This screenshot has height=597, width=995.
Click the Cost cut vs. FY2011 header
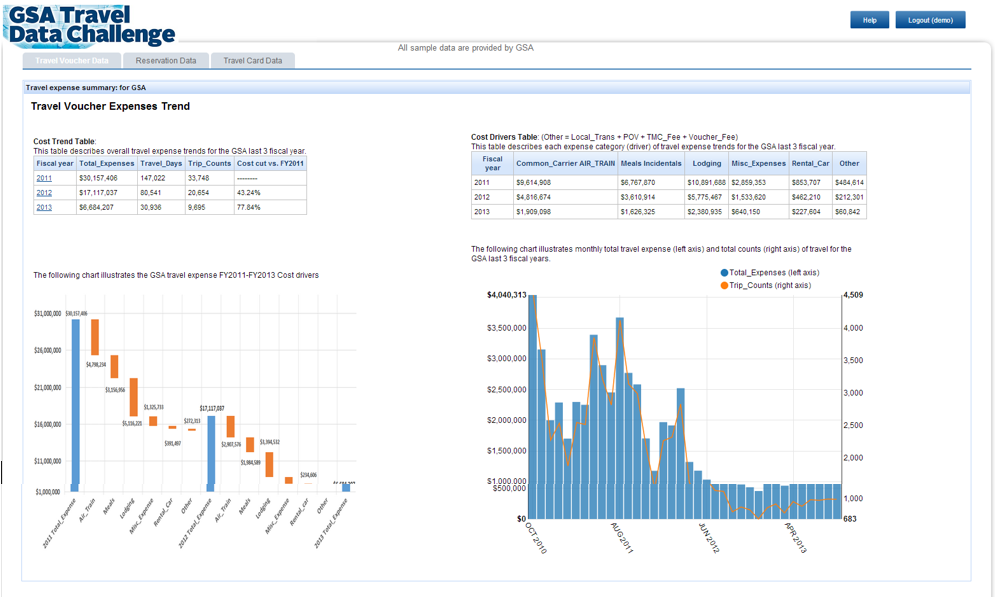270,164
